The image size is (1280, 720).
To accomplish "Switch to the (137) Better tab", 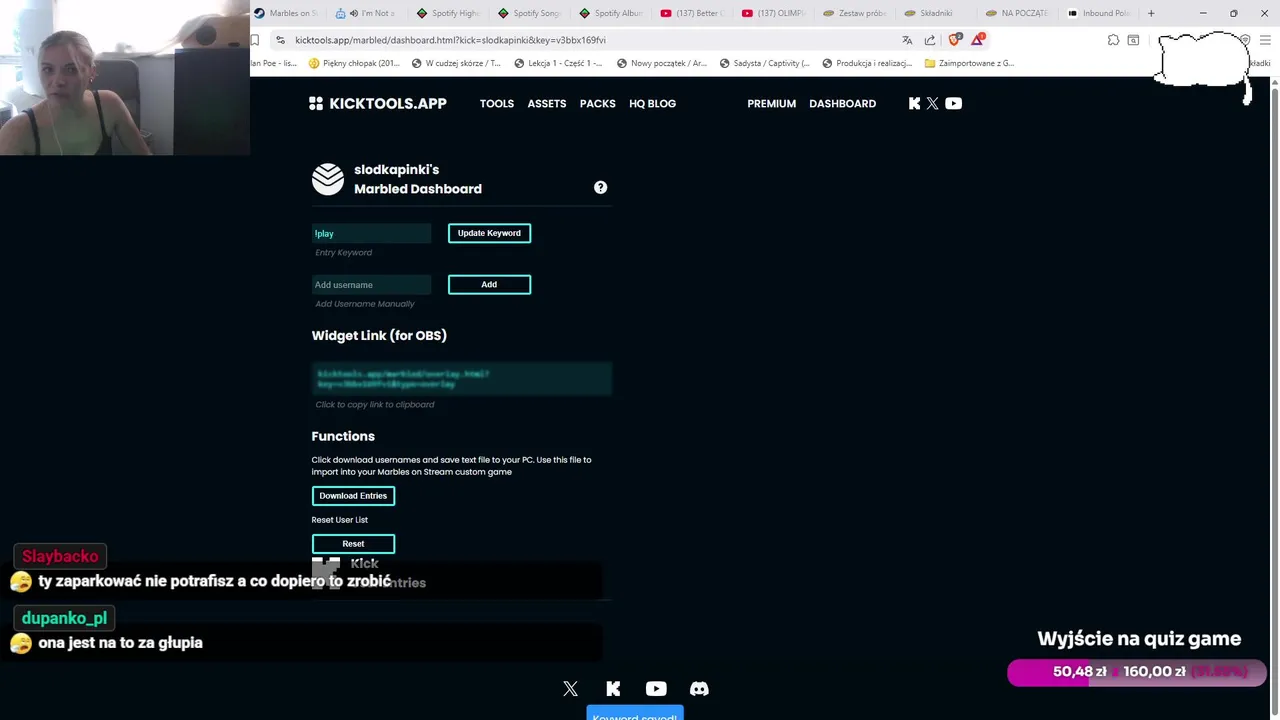I will [x=692, y=13].
